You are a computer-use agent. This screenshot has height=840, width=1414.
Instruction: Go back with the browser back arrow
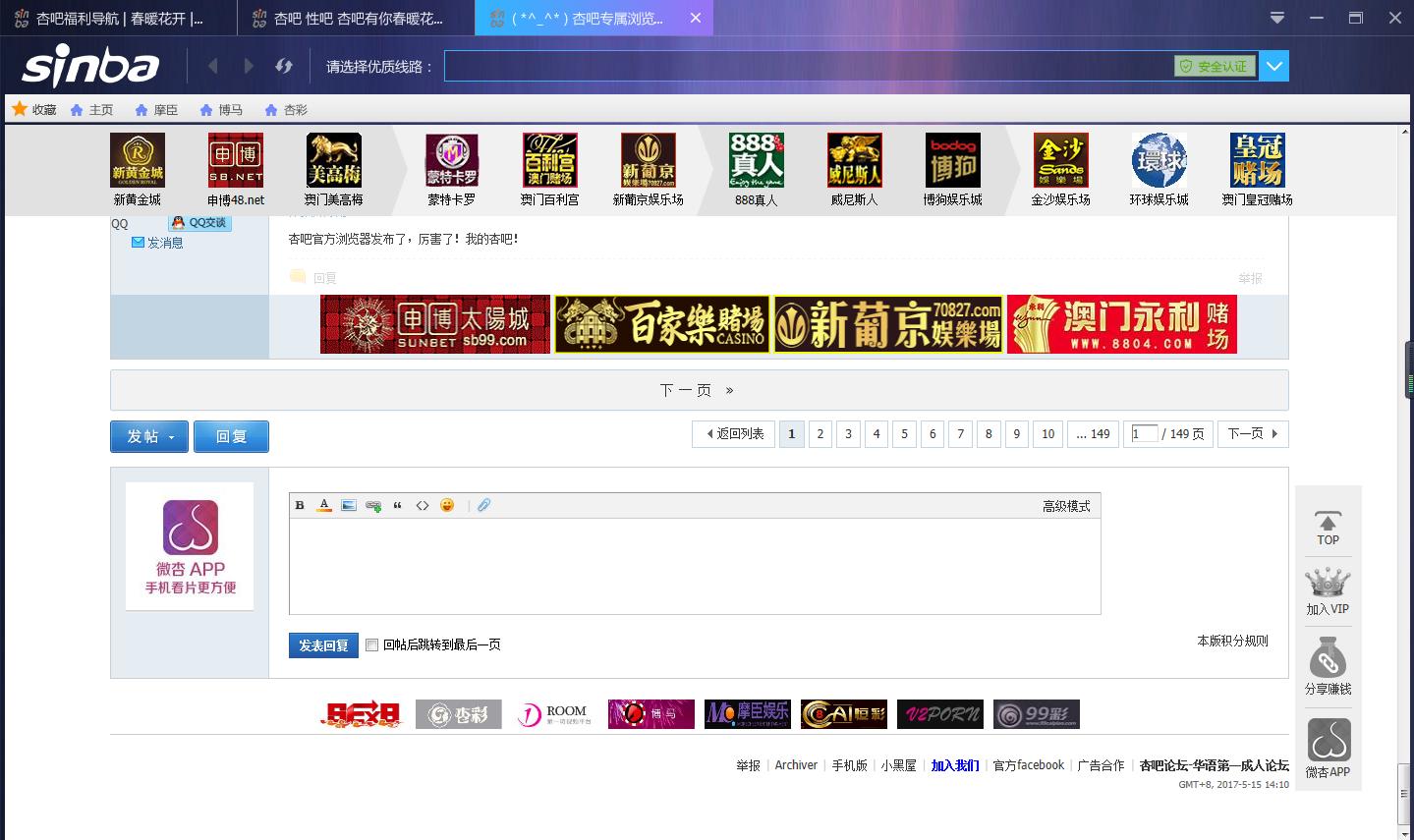pos(213,66)
